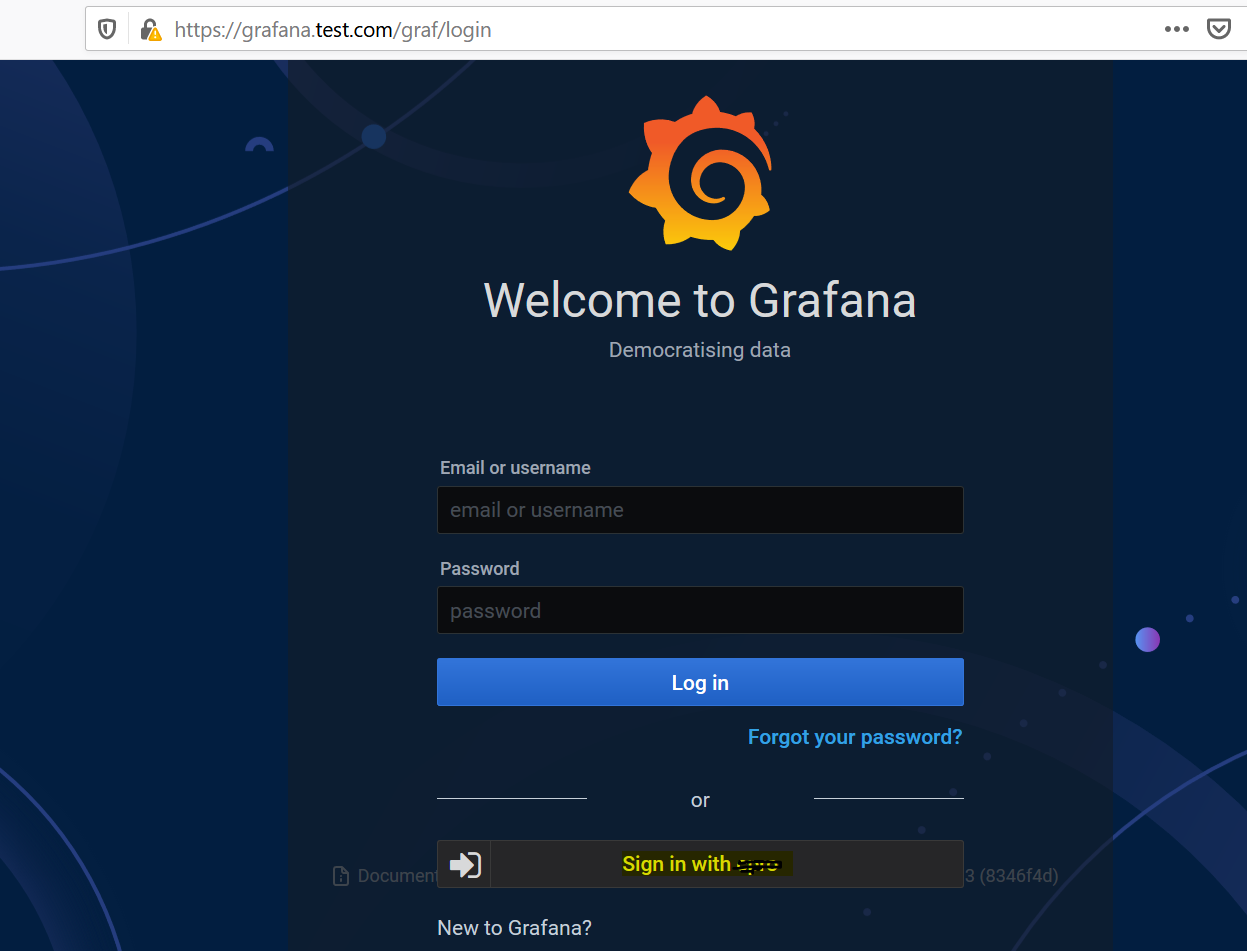
Task: Click the Grafana sun emblem above Welcome text
Action: coord(700,172)
